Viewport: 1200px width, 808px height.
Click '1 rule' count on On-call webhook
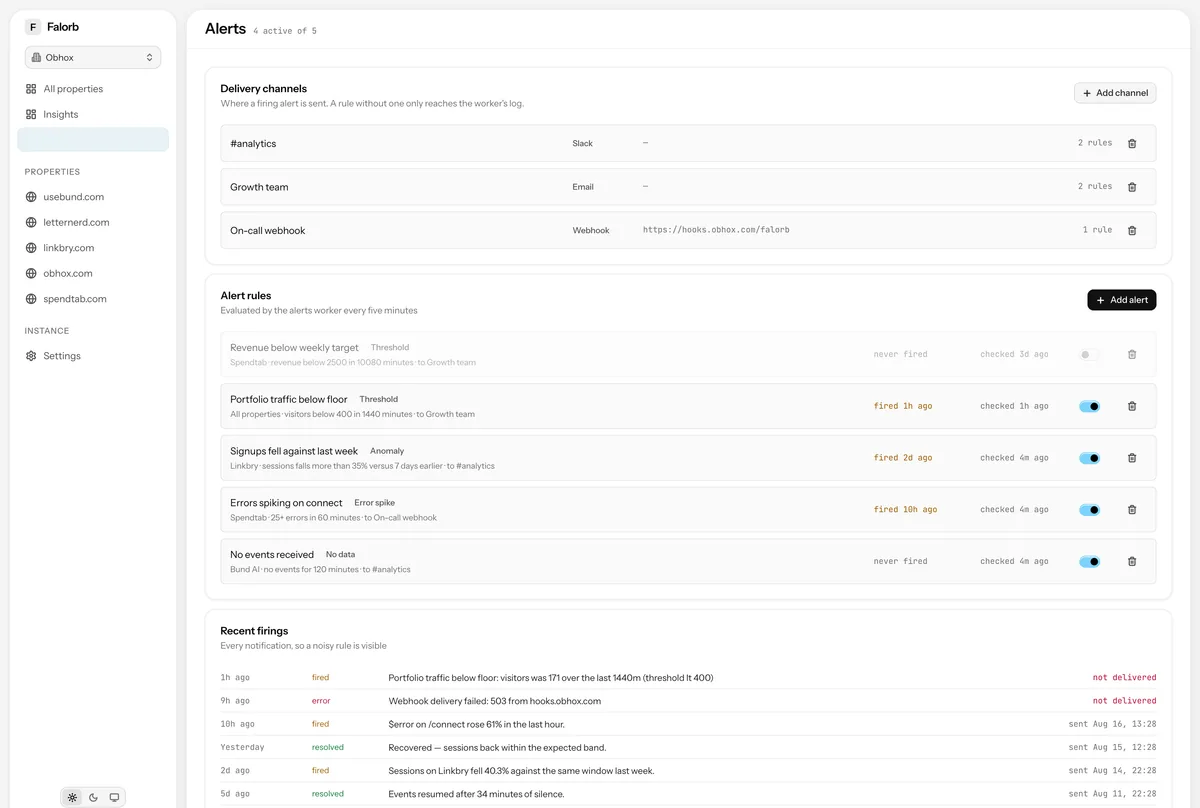coord(1097,230)
